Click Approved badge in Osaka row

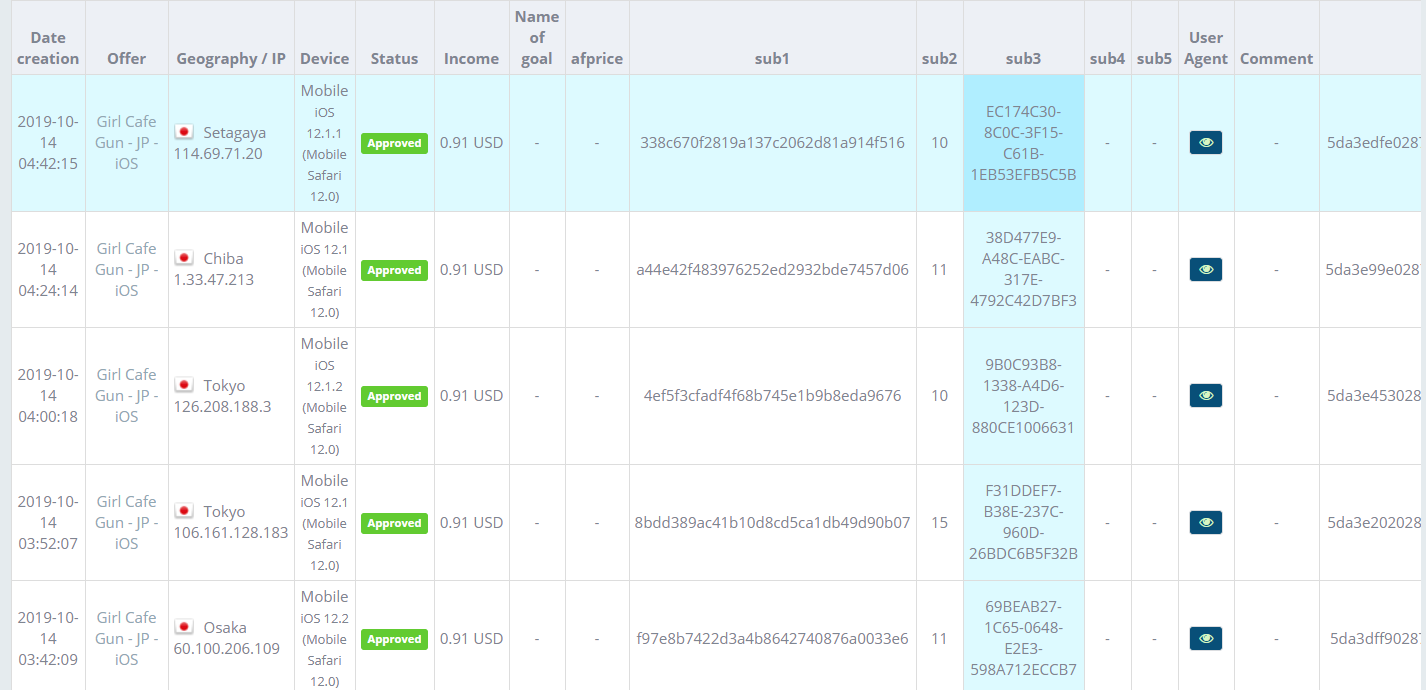(x=394, y=639)
